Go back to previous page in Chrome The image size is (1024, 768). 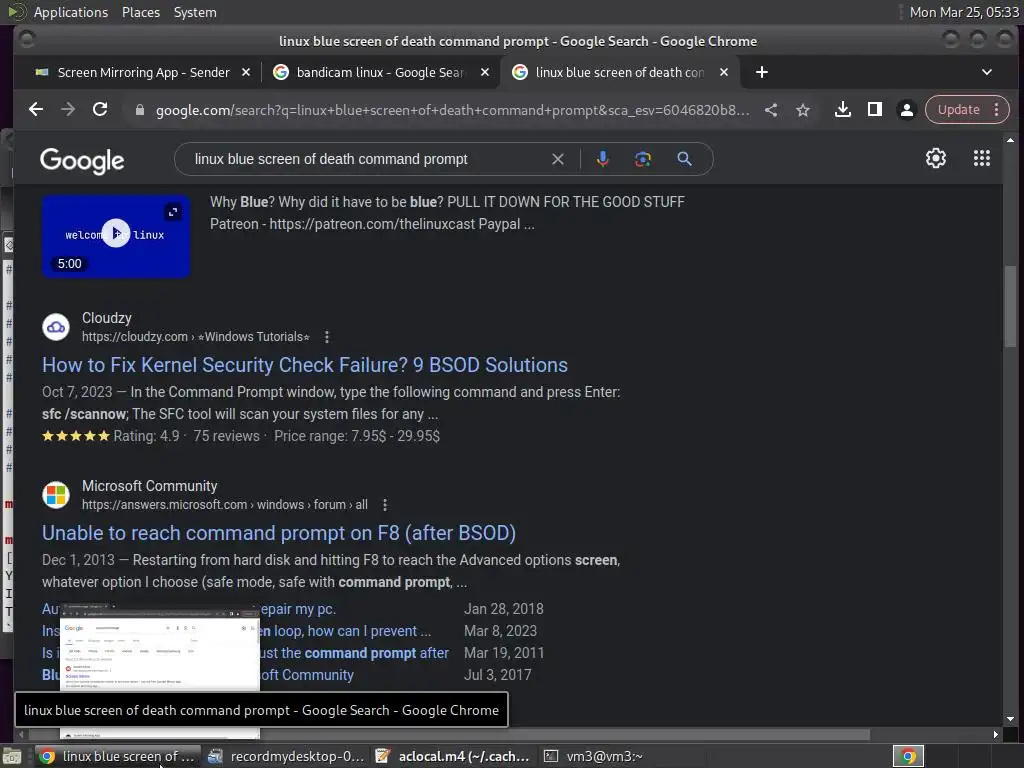tap(36, 110)
